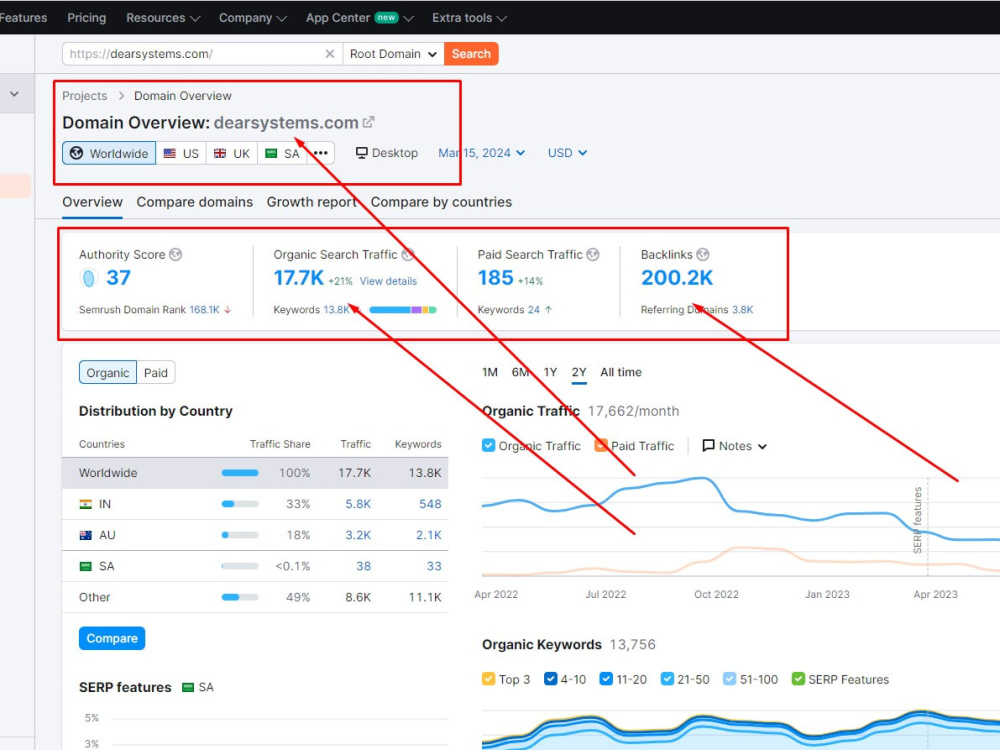Toggle Top 3 keywords checkbox

point(489,679)
